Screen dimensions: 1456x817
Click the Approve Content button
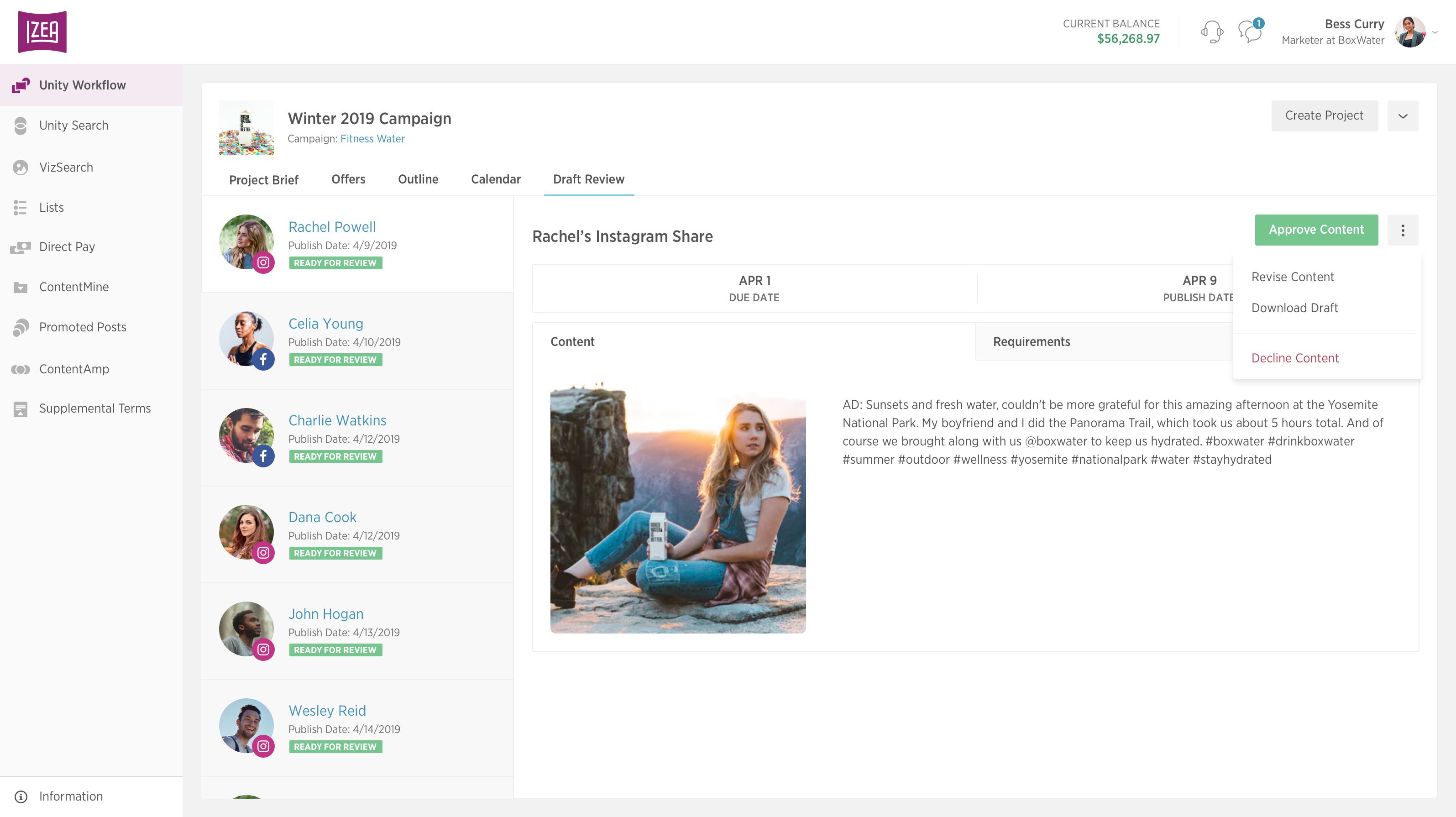coord(1316,230)
